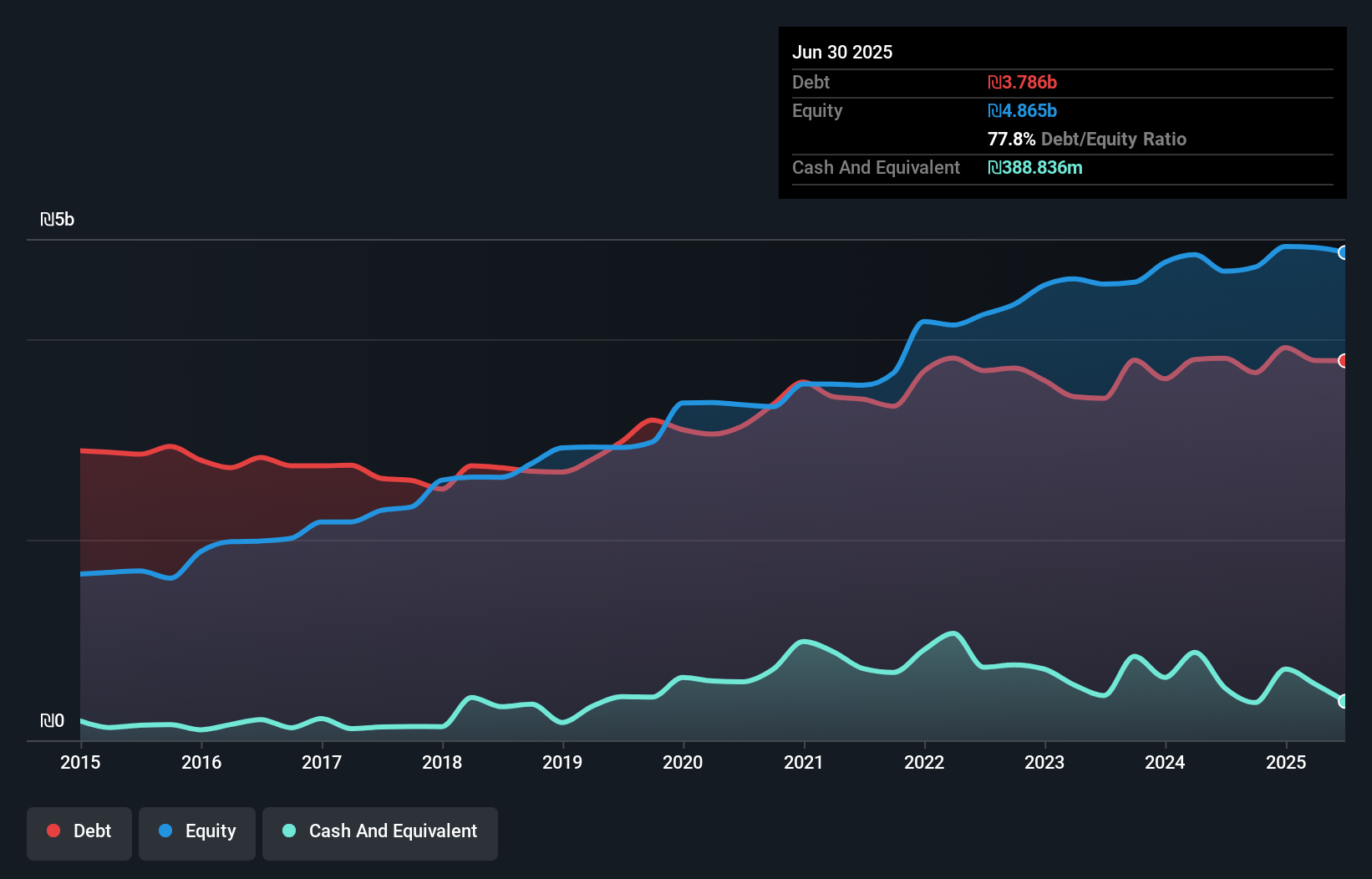Click the ₪4.865b Equity value in tooltip
1372x879 pixels.
click(x=1022, y=110)
